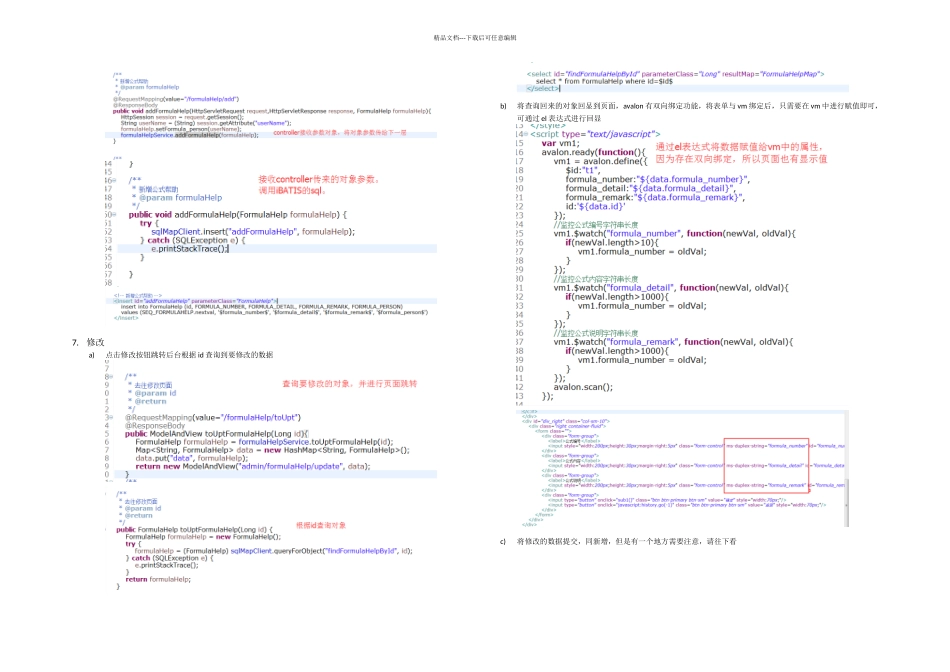The image size is (950, 672).
Task: Click the line formula_remark:"${data.formula_remark}",
Action: tap(655, 198)
